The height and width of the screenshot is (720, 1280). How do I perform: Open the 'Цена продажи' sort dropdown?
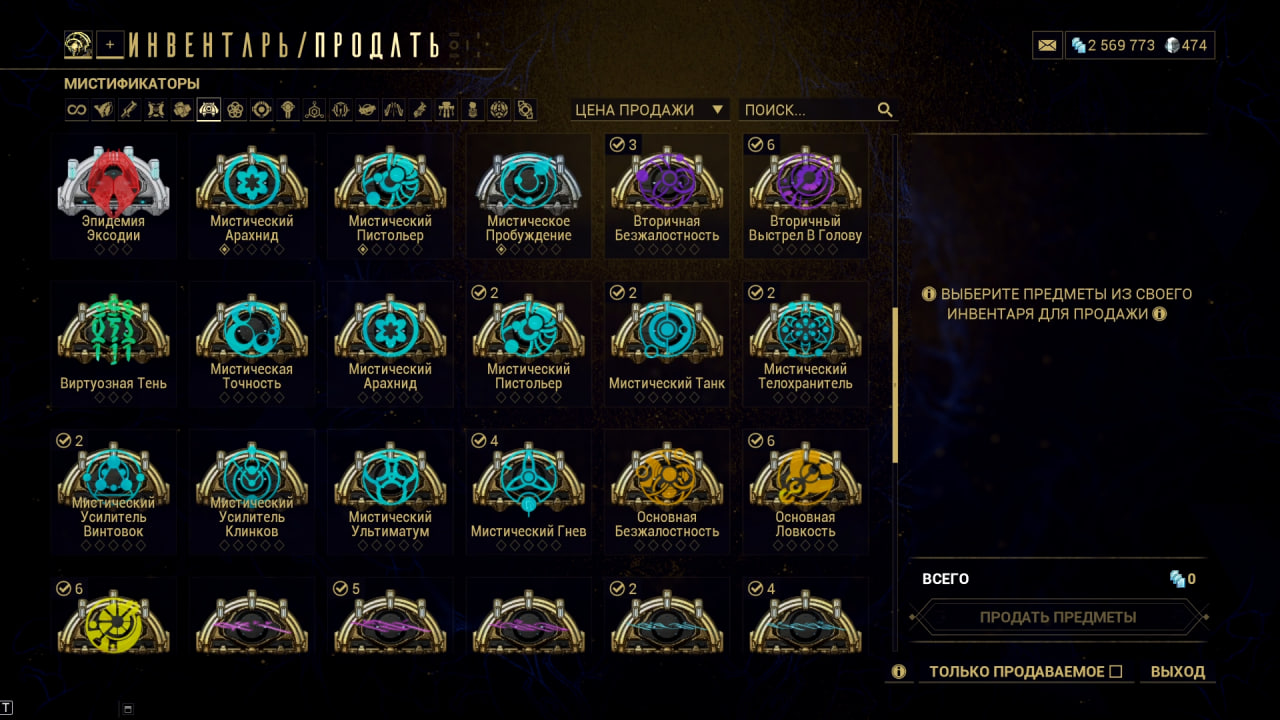pyautogui.click(x=650, y=110)
